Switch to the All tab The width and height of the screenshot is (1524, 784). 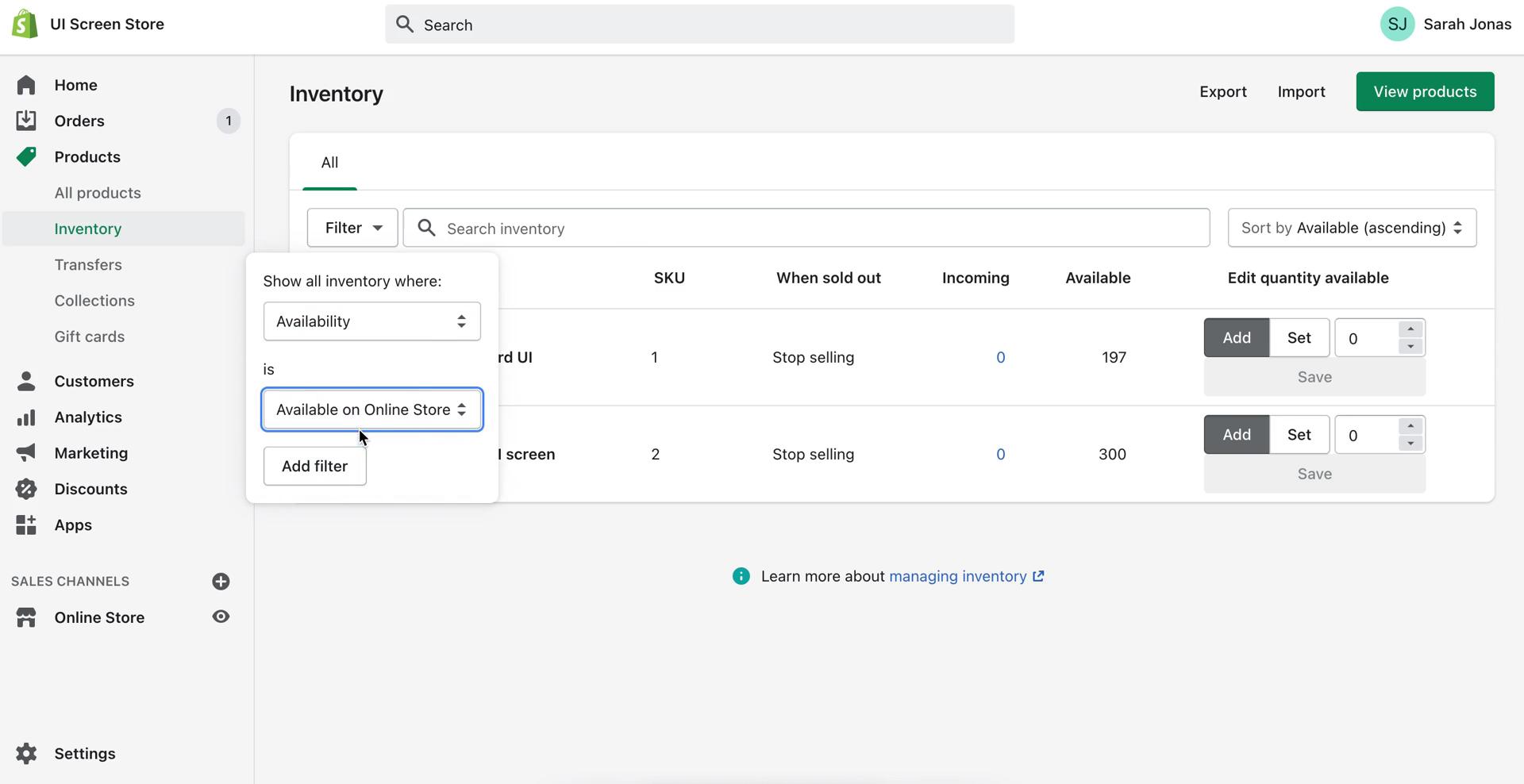click(x=329, y=163)
